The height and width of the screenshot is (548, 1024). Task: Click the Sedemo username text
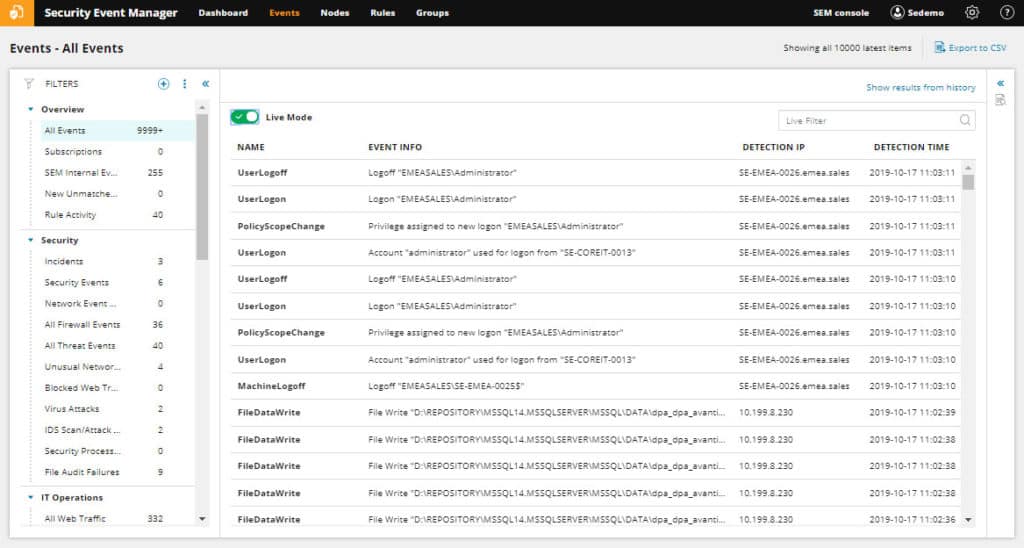[925, 12]
